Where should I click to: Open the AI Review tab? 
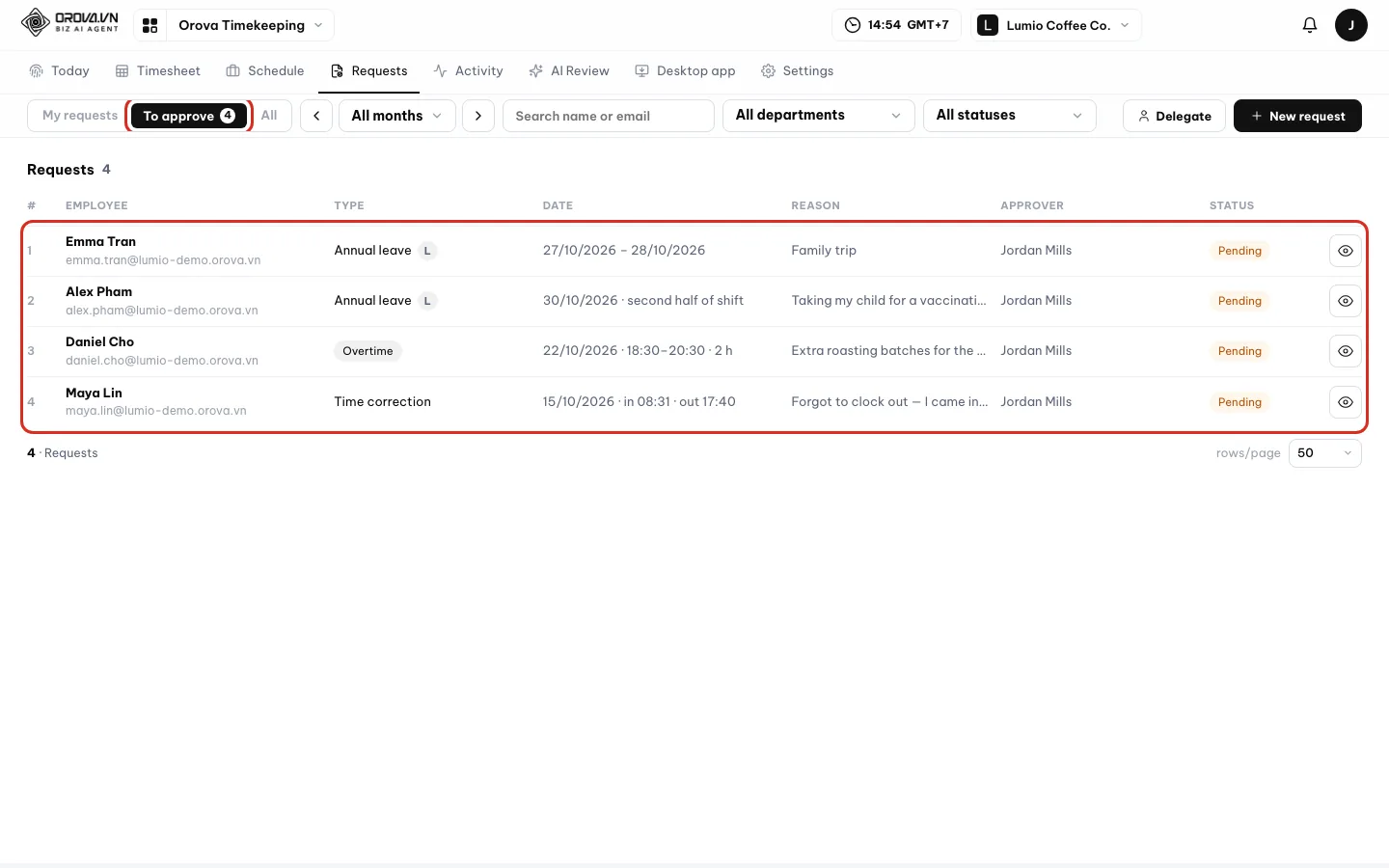[569, 70]
